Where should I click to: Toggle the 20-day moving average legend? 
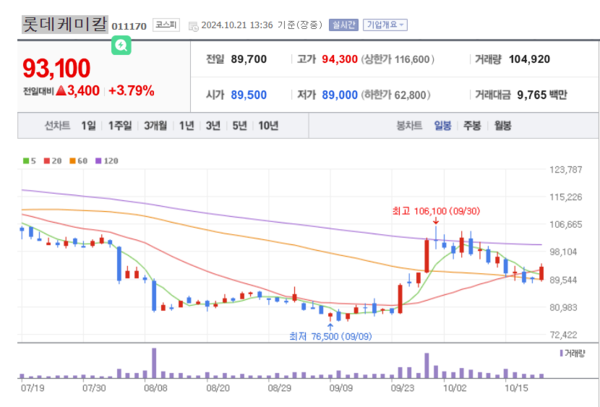tap(52, 160)
